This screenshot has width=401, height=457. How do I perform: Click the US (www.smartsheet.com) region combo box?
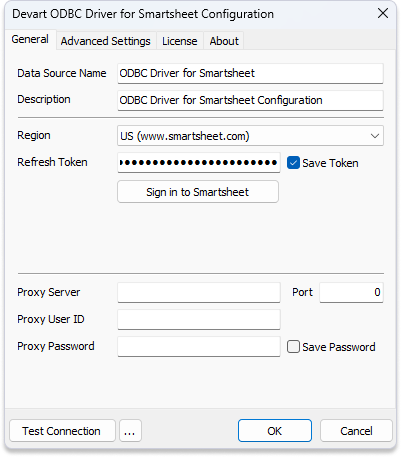pyautogui.click(x=250, y=136)
